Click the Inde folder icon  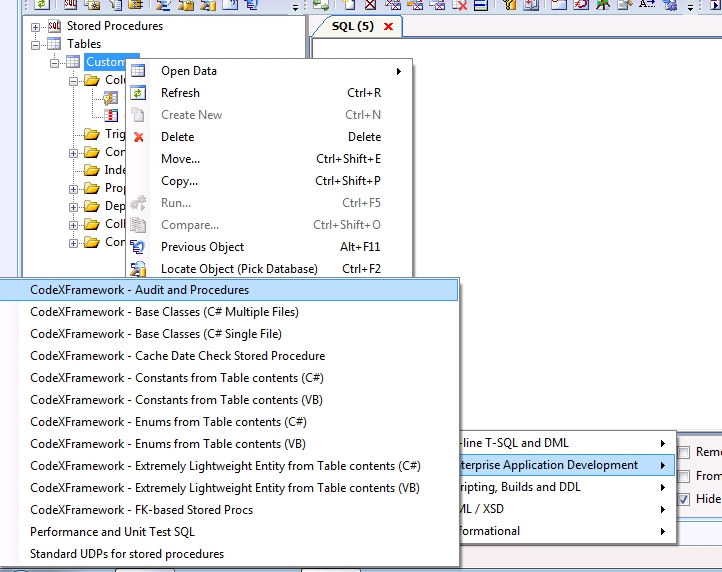click(x=92, y=170)
